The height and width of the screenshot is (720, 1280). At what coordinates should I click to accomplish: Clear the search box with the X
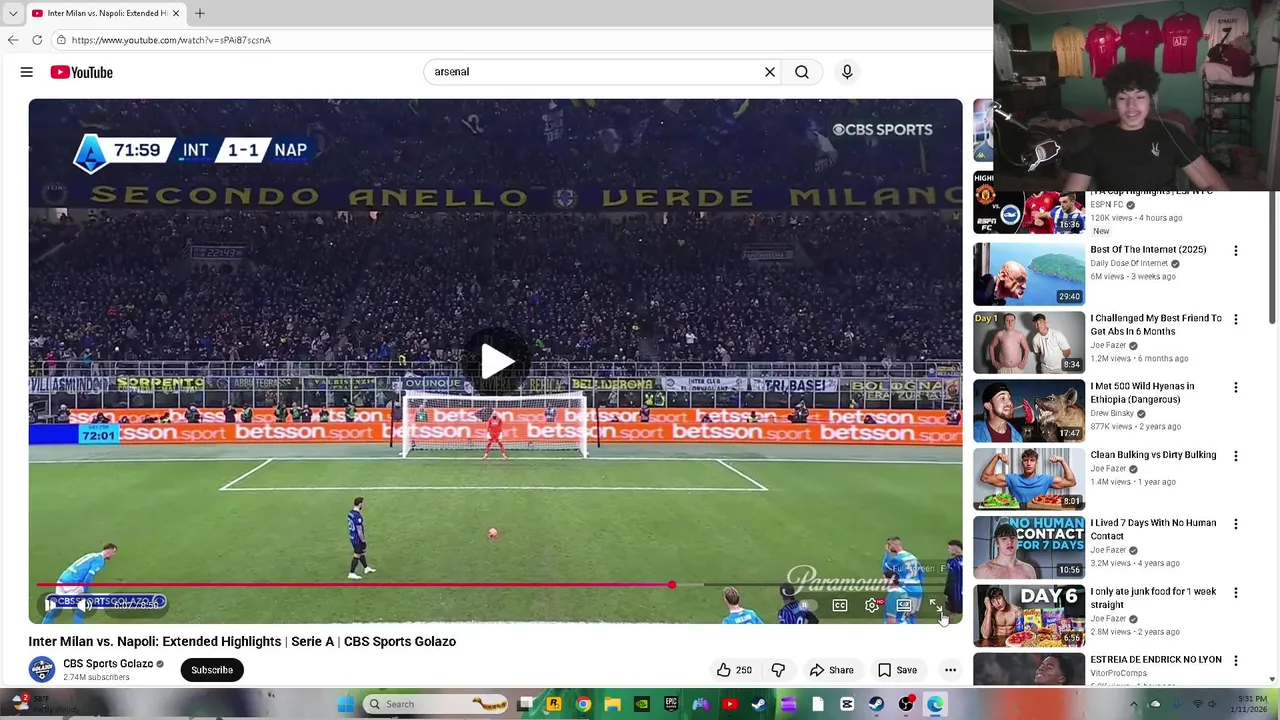(x=770, y=72)
